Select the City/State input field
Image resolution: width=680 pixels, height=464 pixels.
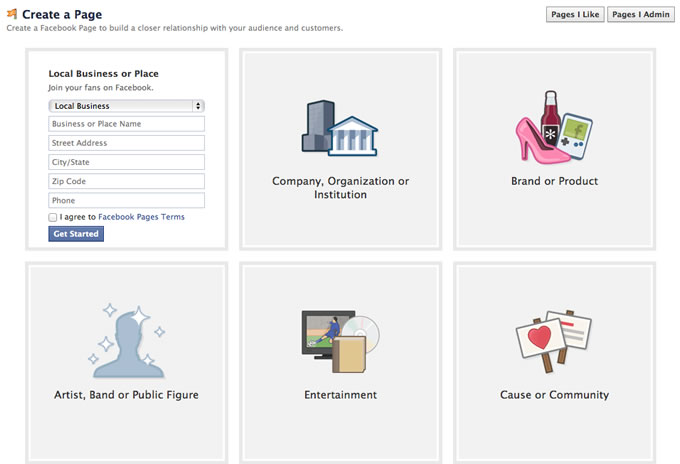[x=126, y=162]
